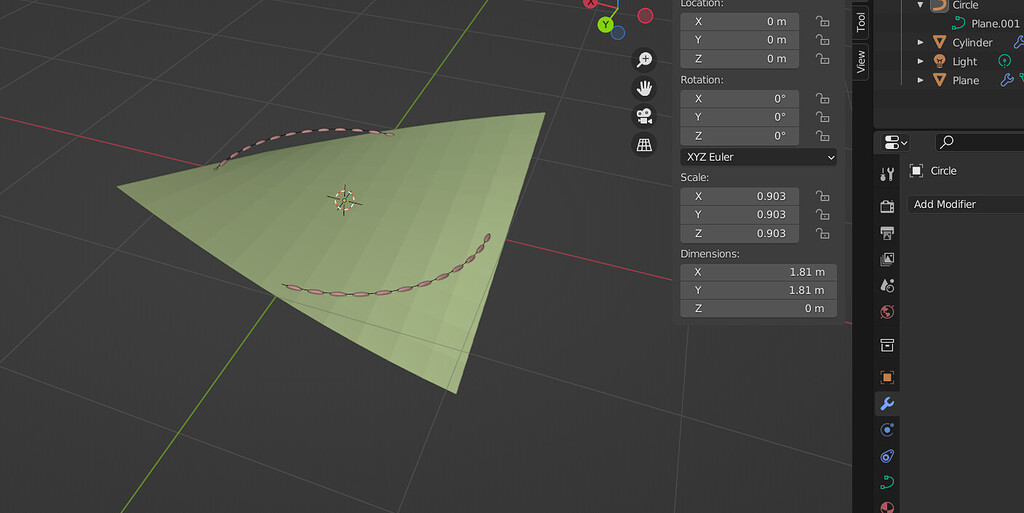This screenshot has width=1024, height=513.
Task: Open the Tool properties tab with screwdriver icon
Action: pos(887,174)
